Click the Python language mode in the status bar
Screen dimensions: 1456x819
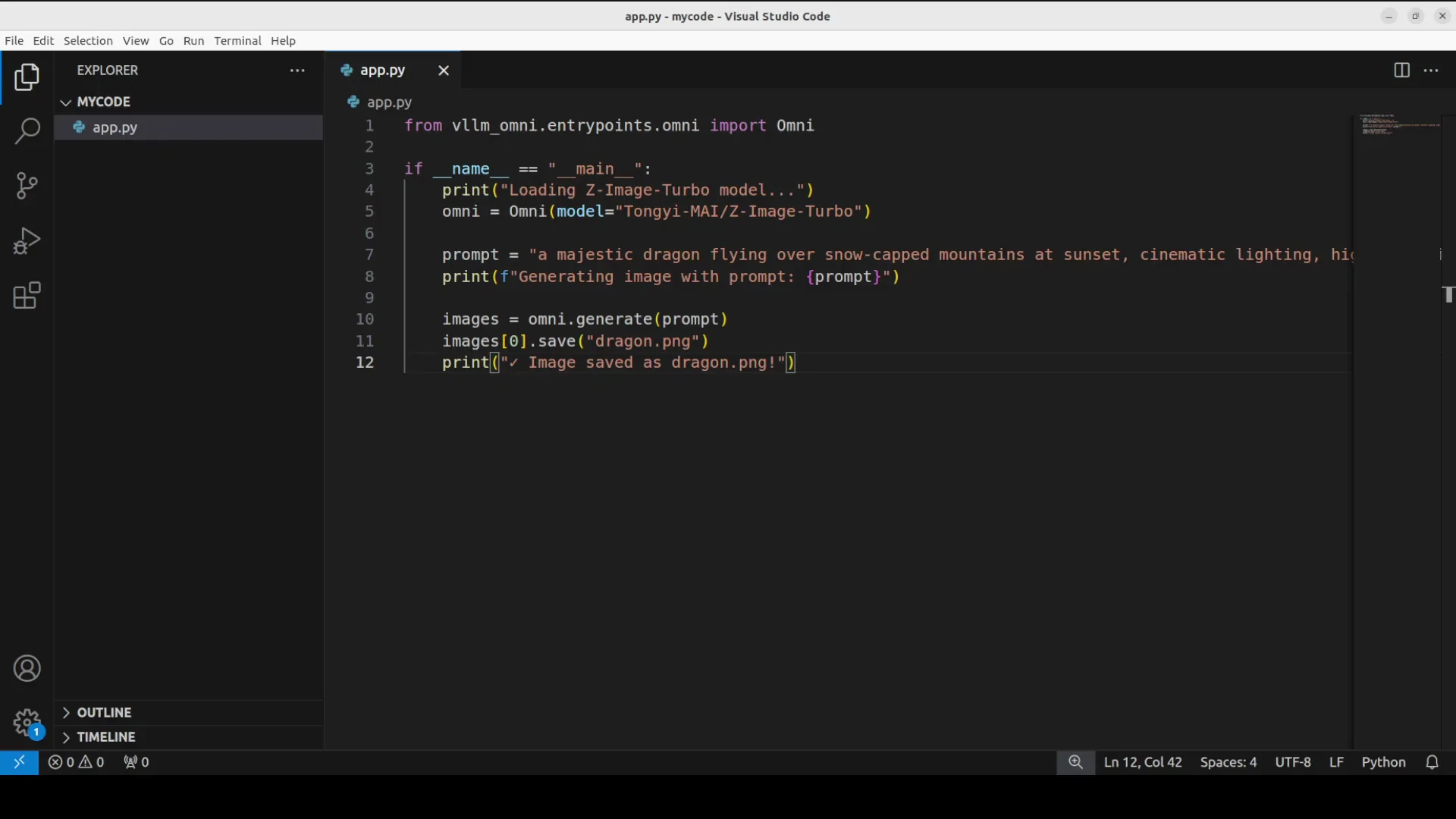[1383, 762]
